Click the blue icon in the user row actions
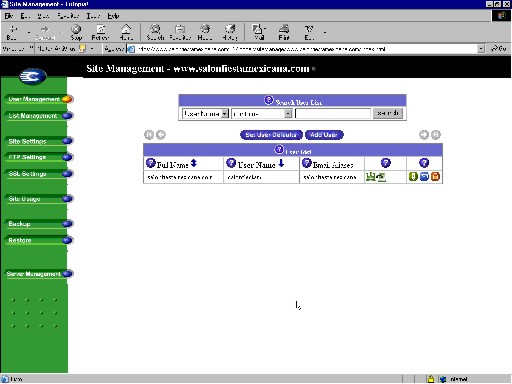The width and height of the screenshot is (512, 384). [x=424, y=177]
